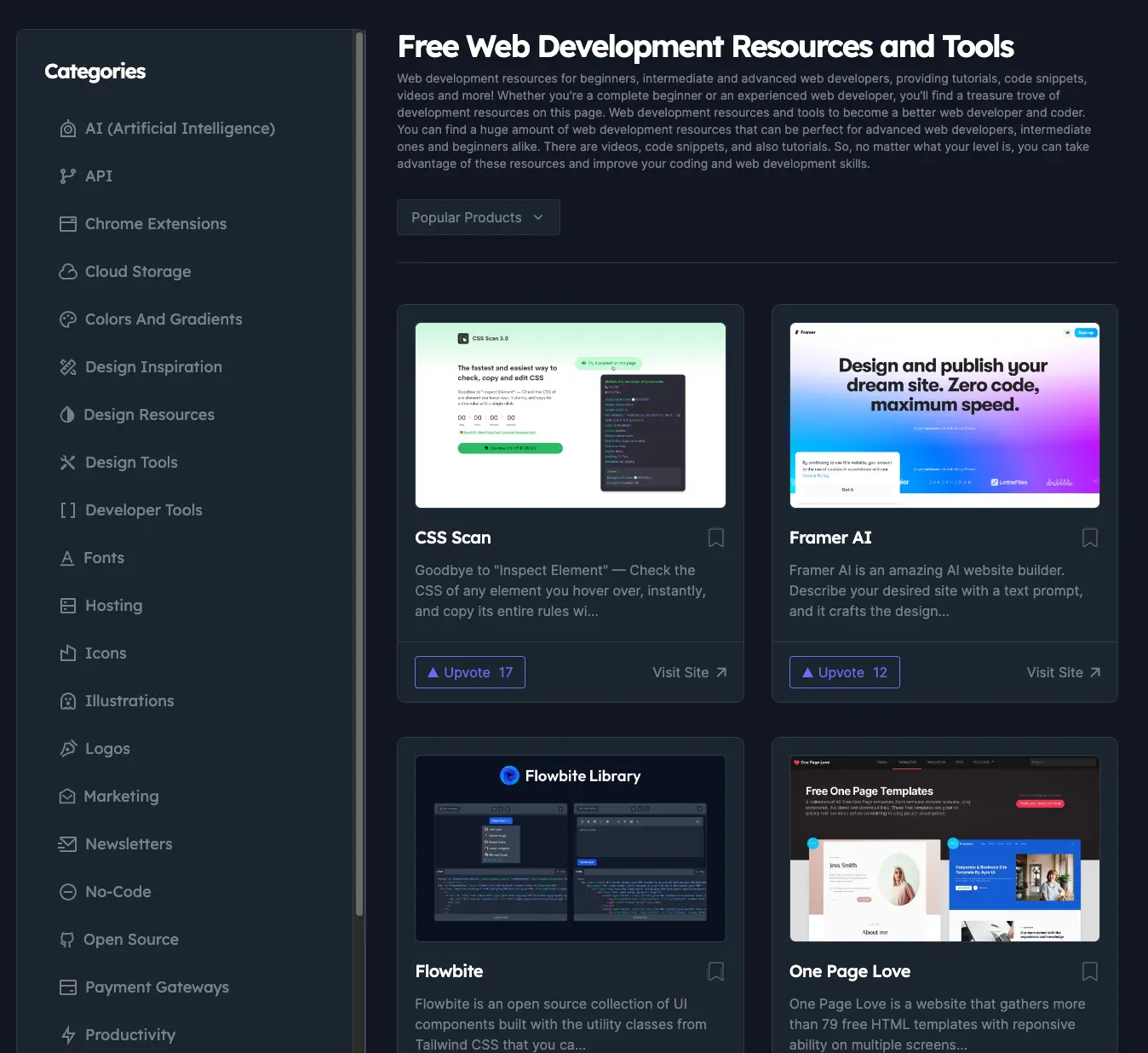Click the 'Categories' sidebar heading
This screenshot has width=1148, height=1053.
tap(95, 72)
